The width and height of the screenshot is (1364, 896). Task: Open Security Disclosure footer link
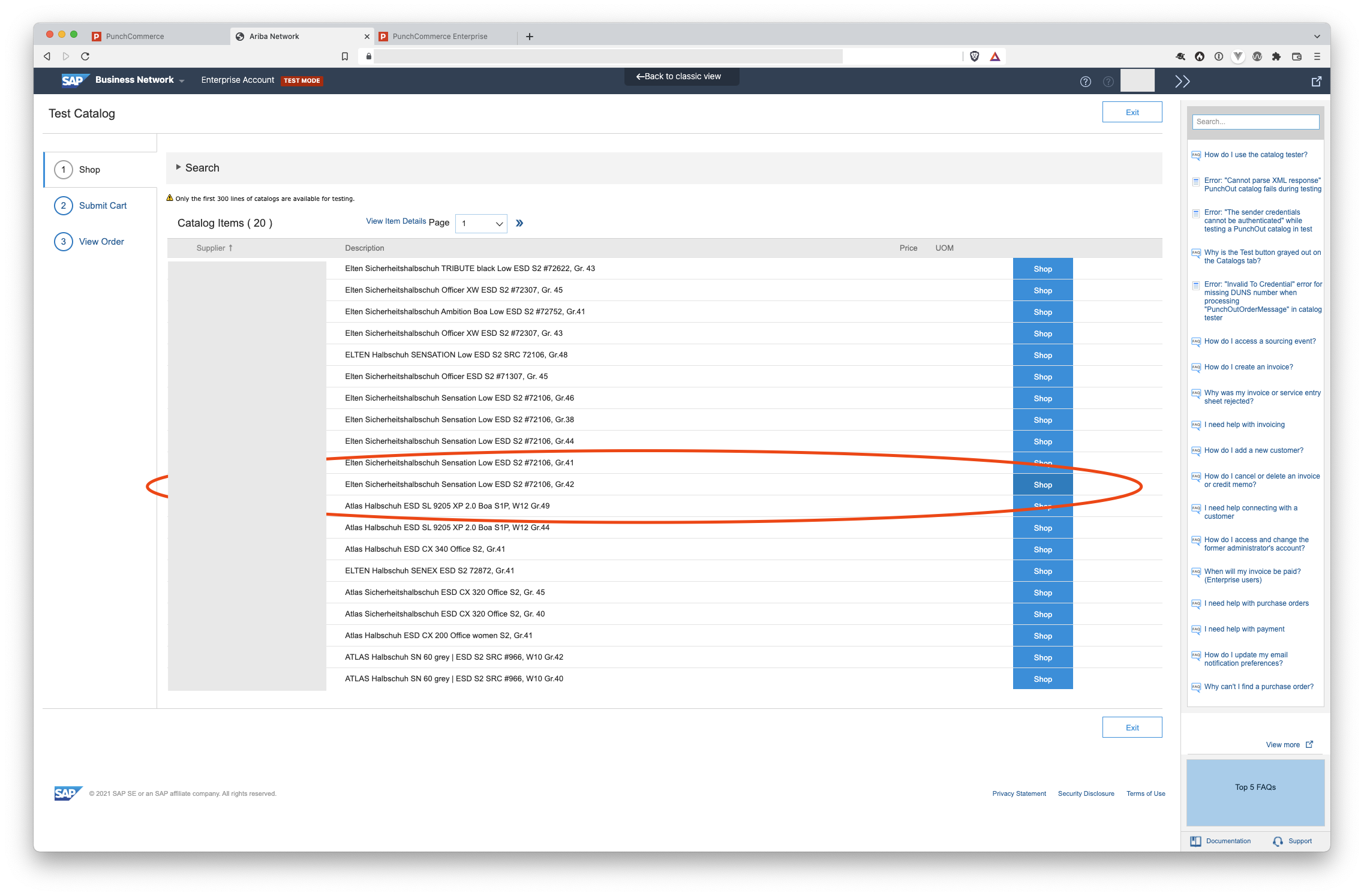click(x=1086, y=793)
